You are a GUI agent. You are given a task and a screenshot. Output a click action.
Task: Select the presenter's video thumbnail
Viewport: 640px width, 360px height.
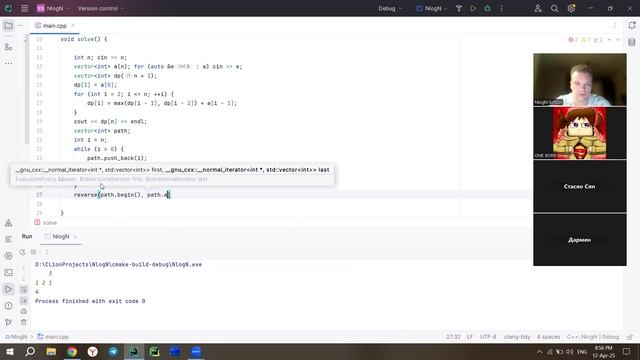(x=580, y=79)
